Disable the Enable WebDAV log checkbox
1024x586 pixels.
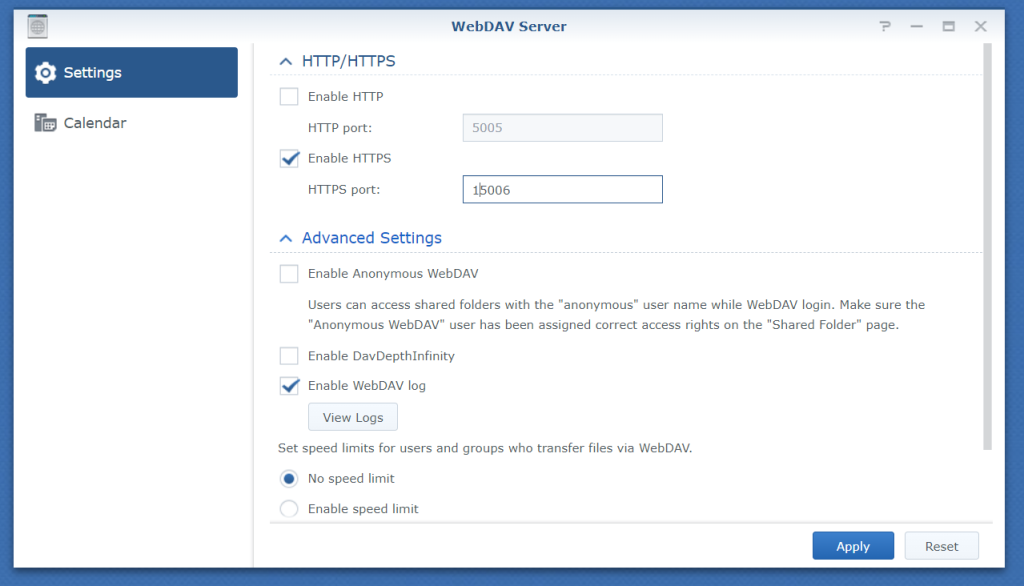click(289, 386)
